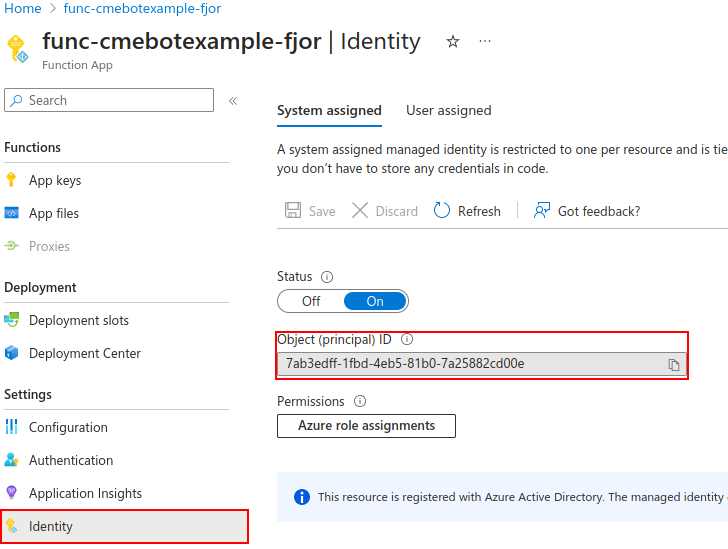The height and width of the screenshot is (549, 728).
Task: Favorite this resource with the star icon
Action: click(x=453, y=42)
